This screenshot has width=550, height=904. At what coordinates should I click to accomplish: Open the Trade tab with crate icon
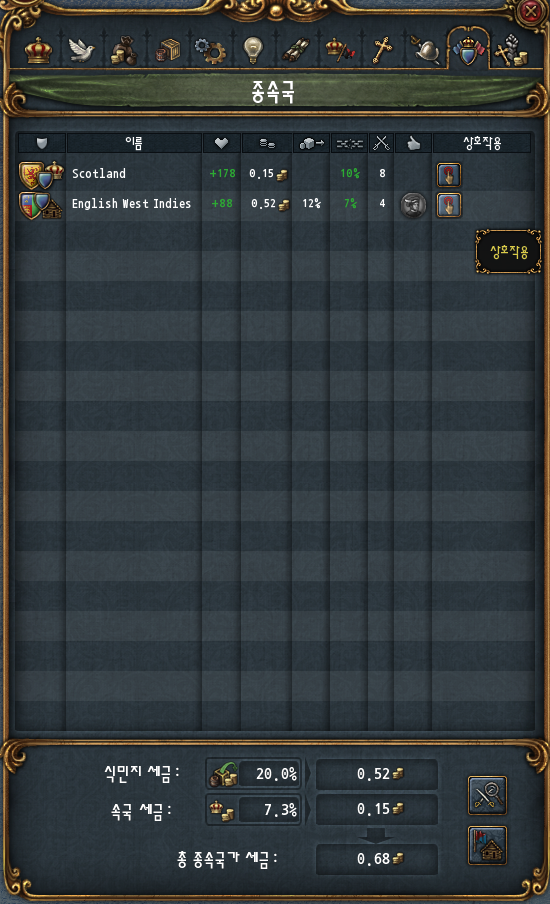168,50
